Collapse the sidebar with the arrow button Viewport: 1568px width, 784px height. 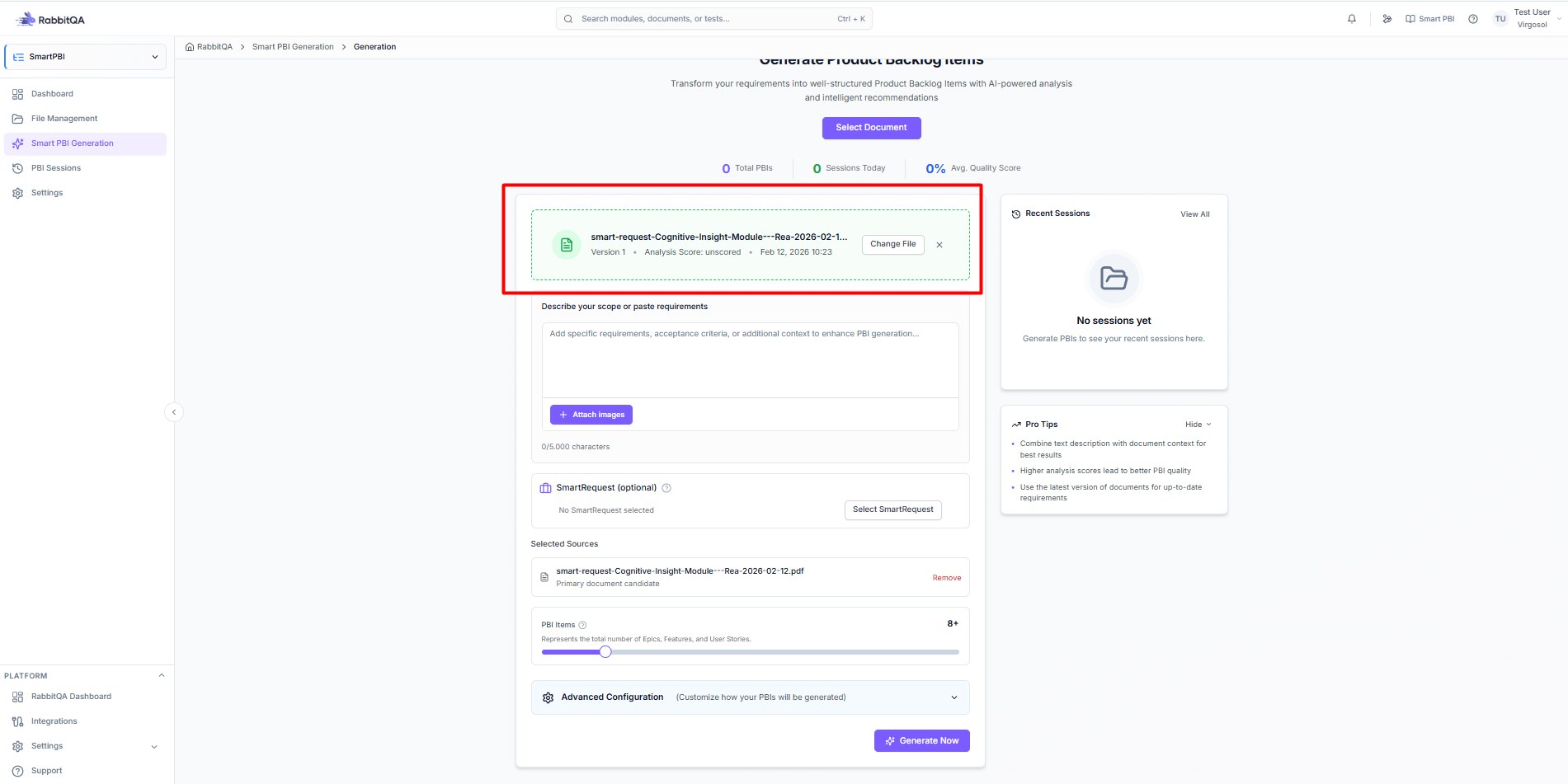(174, 412)
